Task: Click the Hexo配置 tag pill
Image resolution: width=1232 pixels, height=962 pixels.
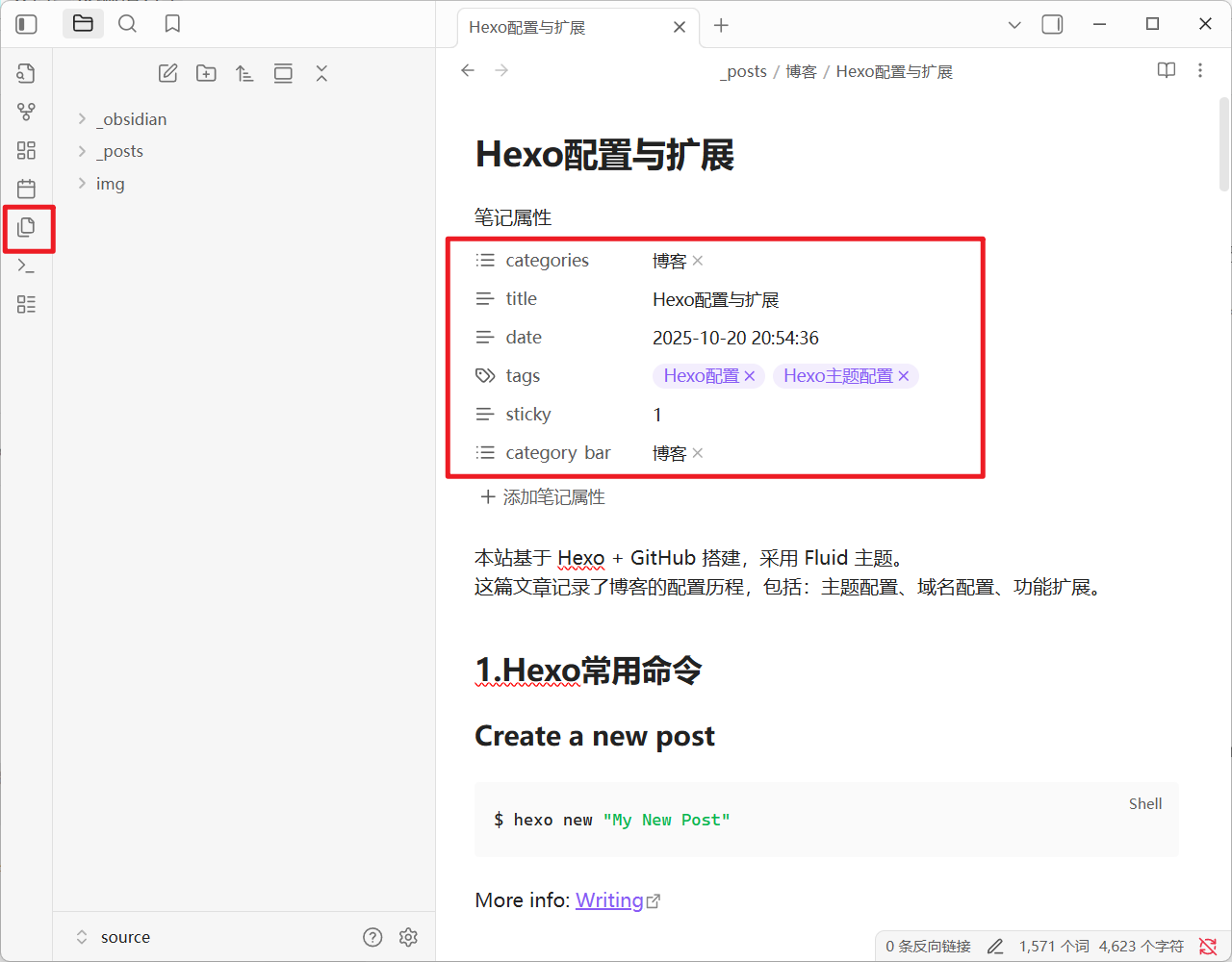Action: [702, 376]
